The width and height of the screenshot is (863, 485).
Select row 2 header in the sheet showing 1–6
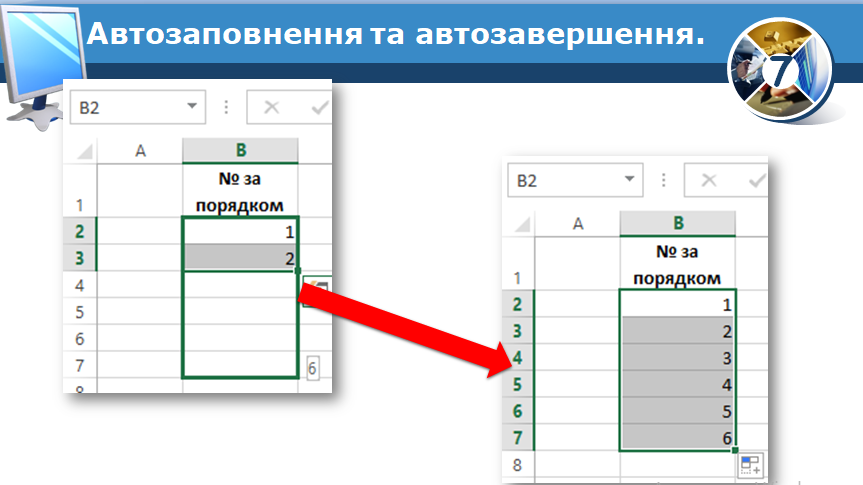517,304
